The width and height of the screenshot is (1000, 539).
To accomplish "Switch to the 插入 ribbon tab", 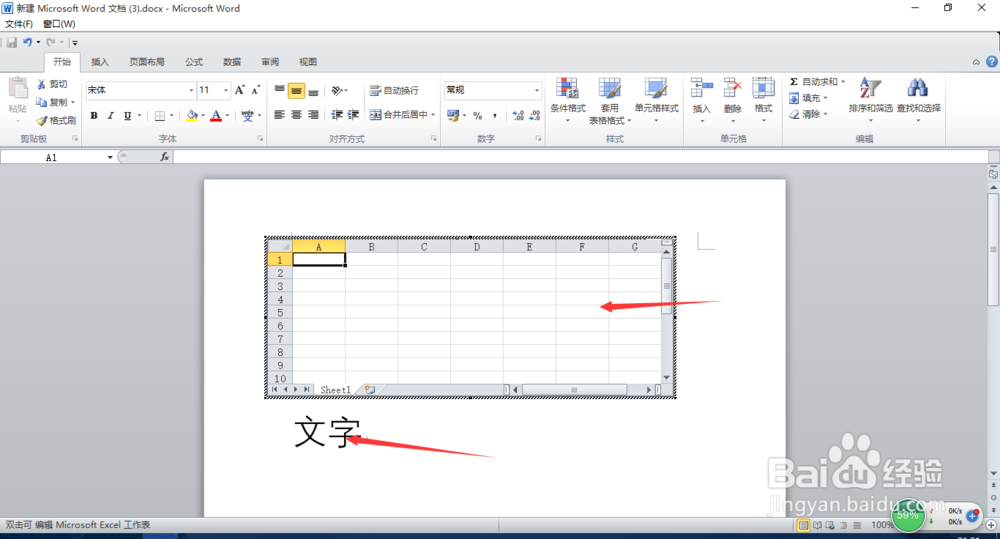I will click(100, 62).
